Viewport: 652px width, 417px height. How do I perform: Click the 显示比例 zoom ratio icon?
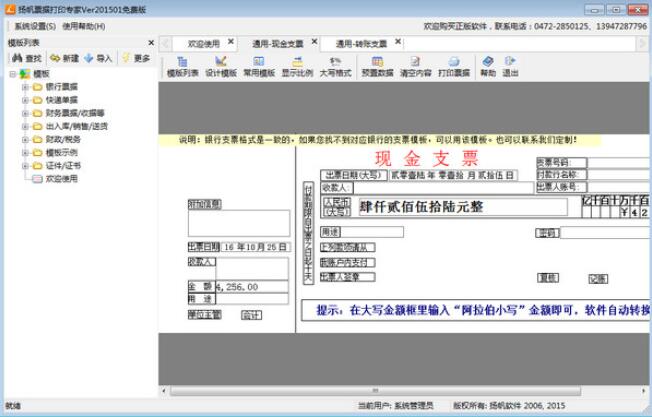point(296,66)
